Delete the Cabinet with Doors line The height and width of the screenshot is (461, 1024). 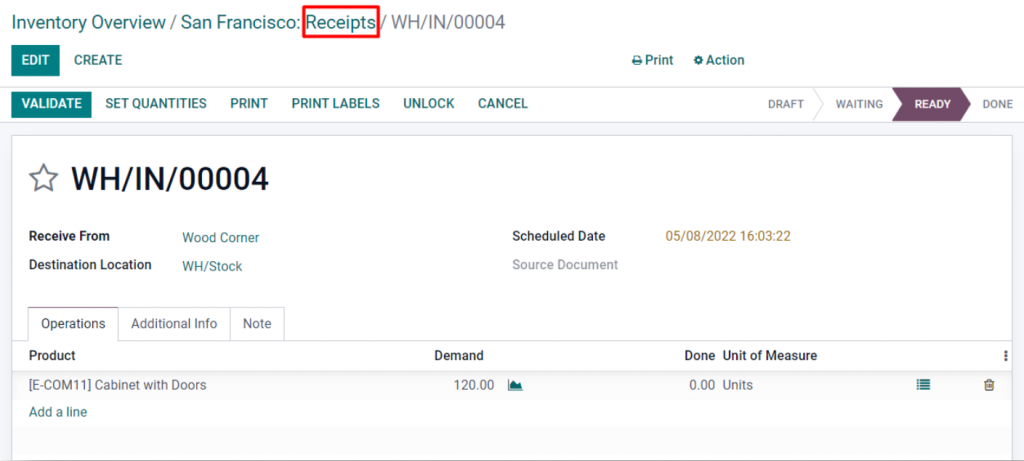[989, 385]
